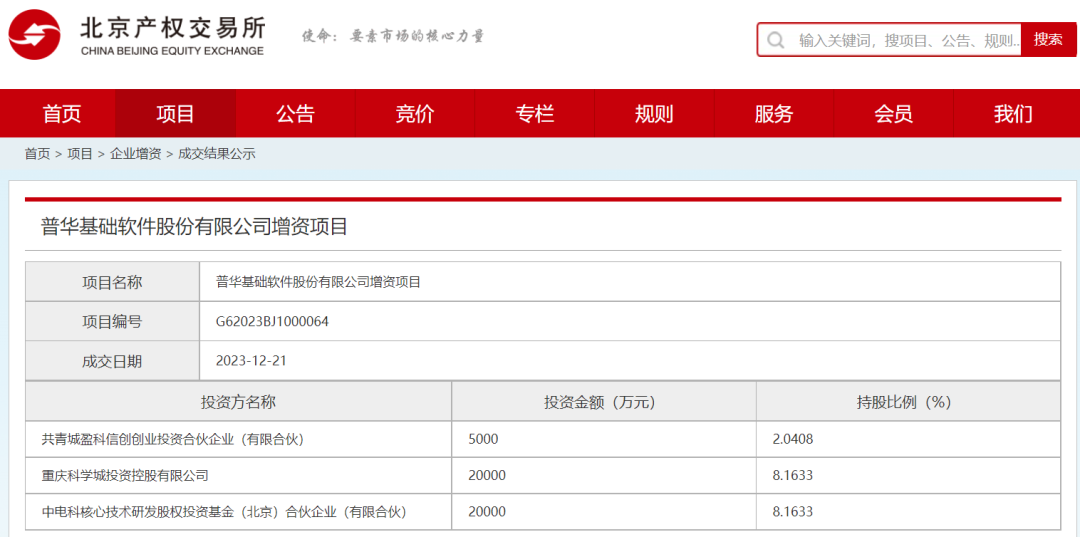Open the 我们 navigation menu
Image resolution: width=1080 pixels, height=537 pixels.
1014,114
